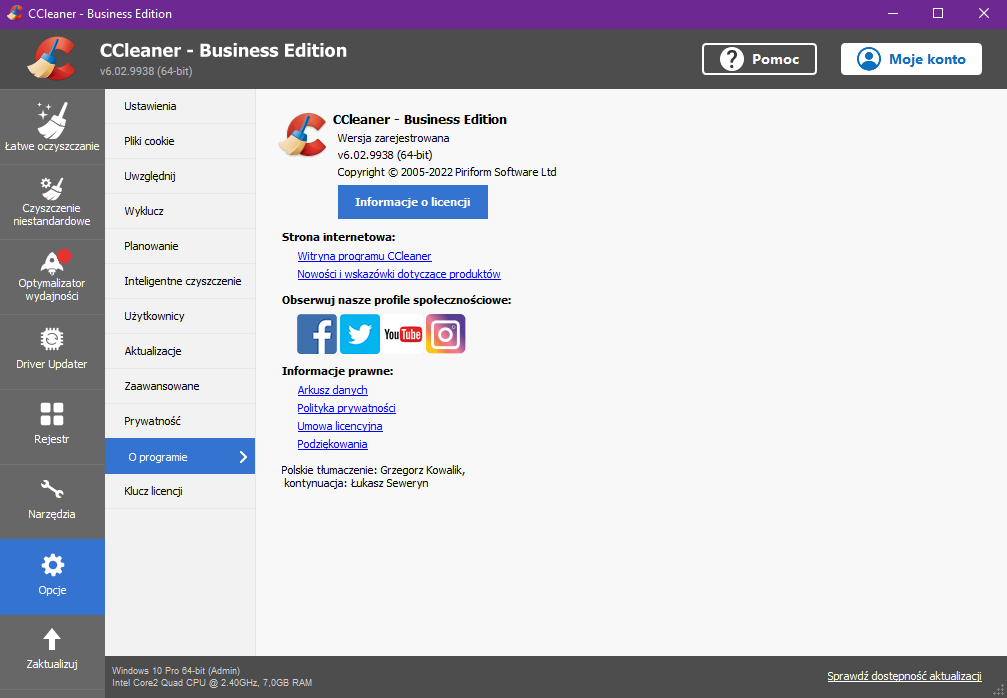Open Nowości i wskazówki dotyczące produktów link
The height and width of the screenshot is (698, 1007).
pyautogui.click(x=399, y=274)
